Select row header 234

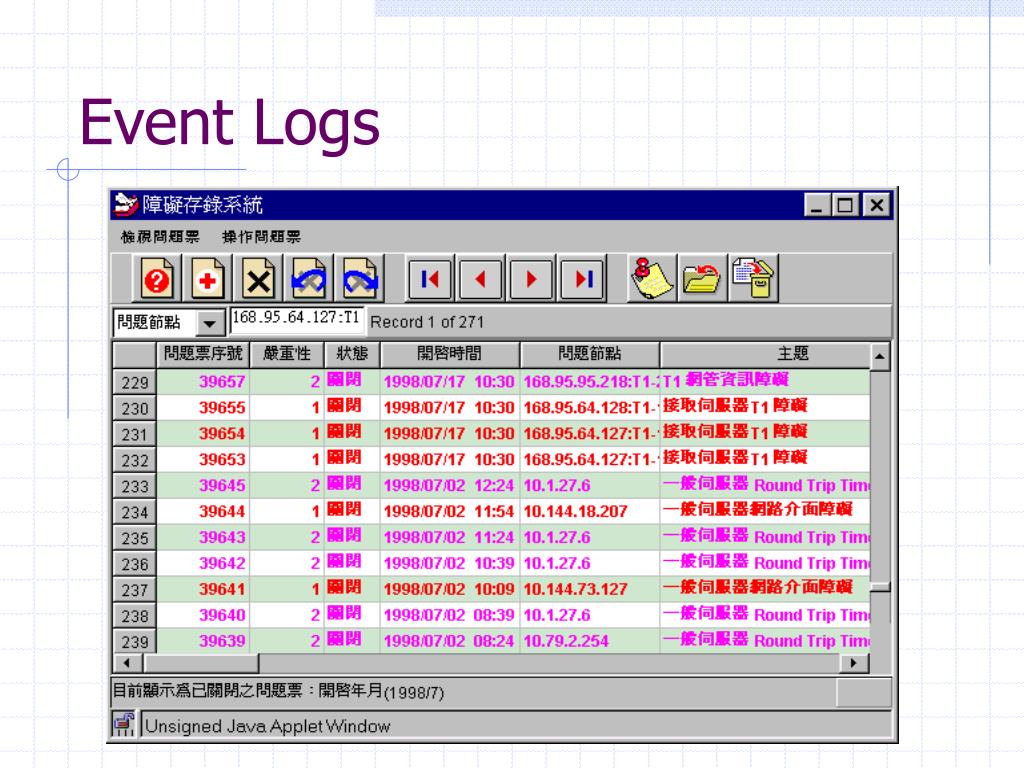click(x=135, y=512)
